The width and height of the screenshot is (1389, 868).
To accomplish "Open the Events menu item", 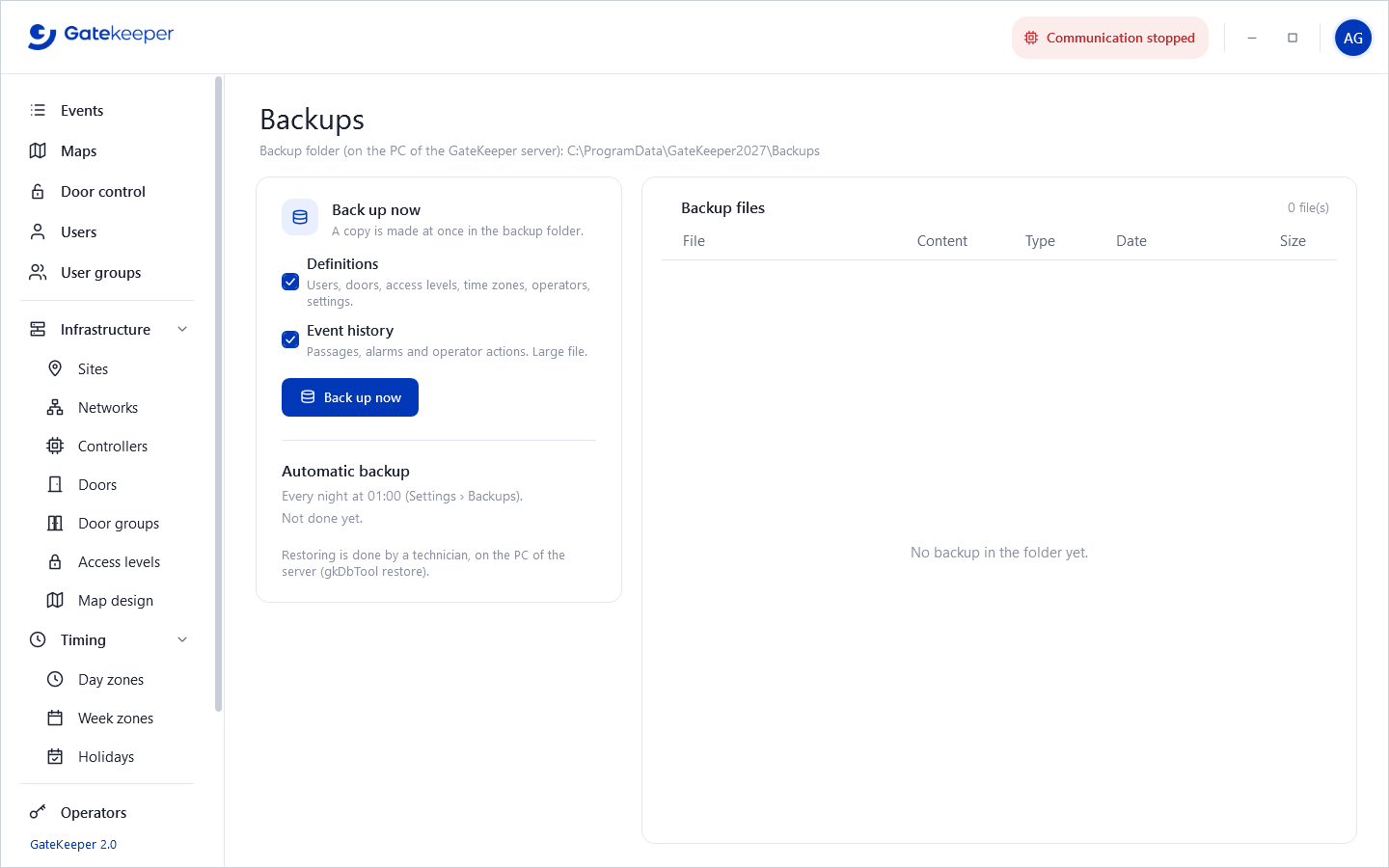I will [x=107, y=110].
